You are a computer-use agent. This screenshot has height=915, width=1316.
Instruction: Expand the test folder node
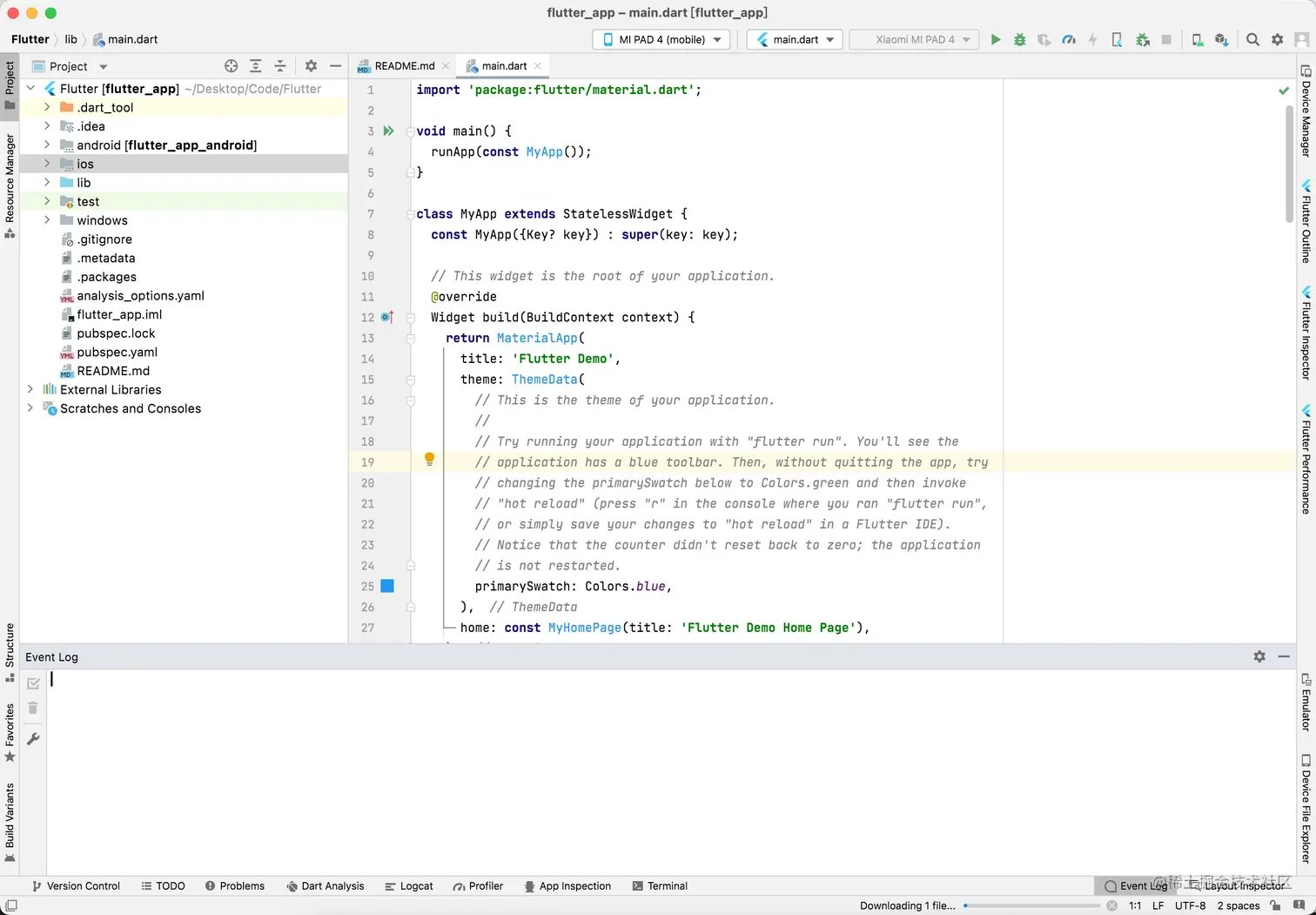47,201
